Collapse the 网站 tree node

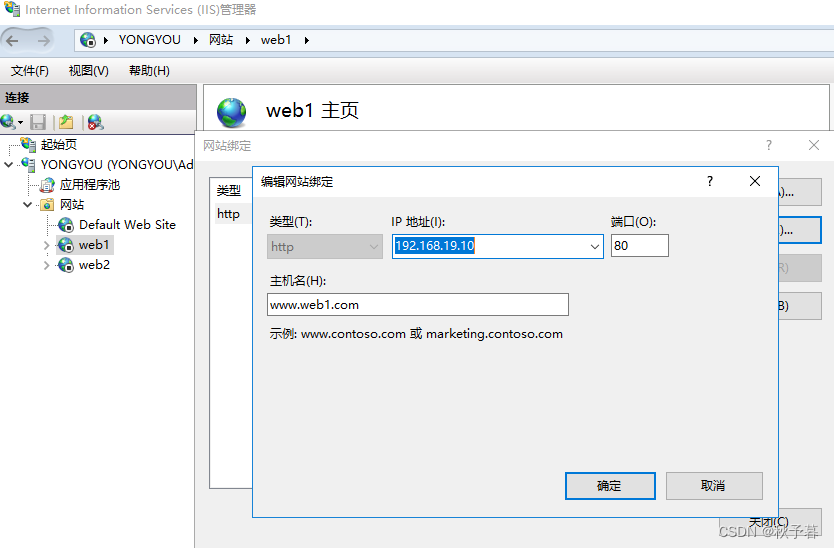[x=28, y=205]
